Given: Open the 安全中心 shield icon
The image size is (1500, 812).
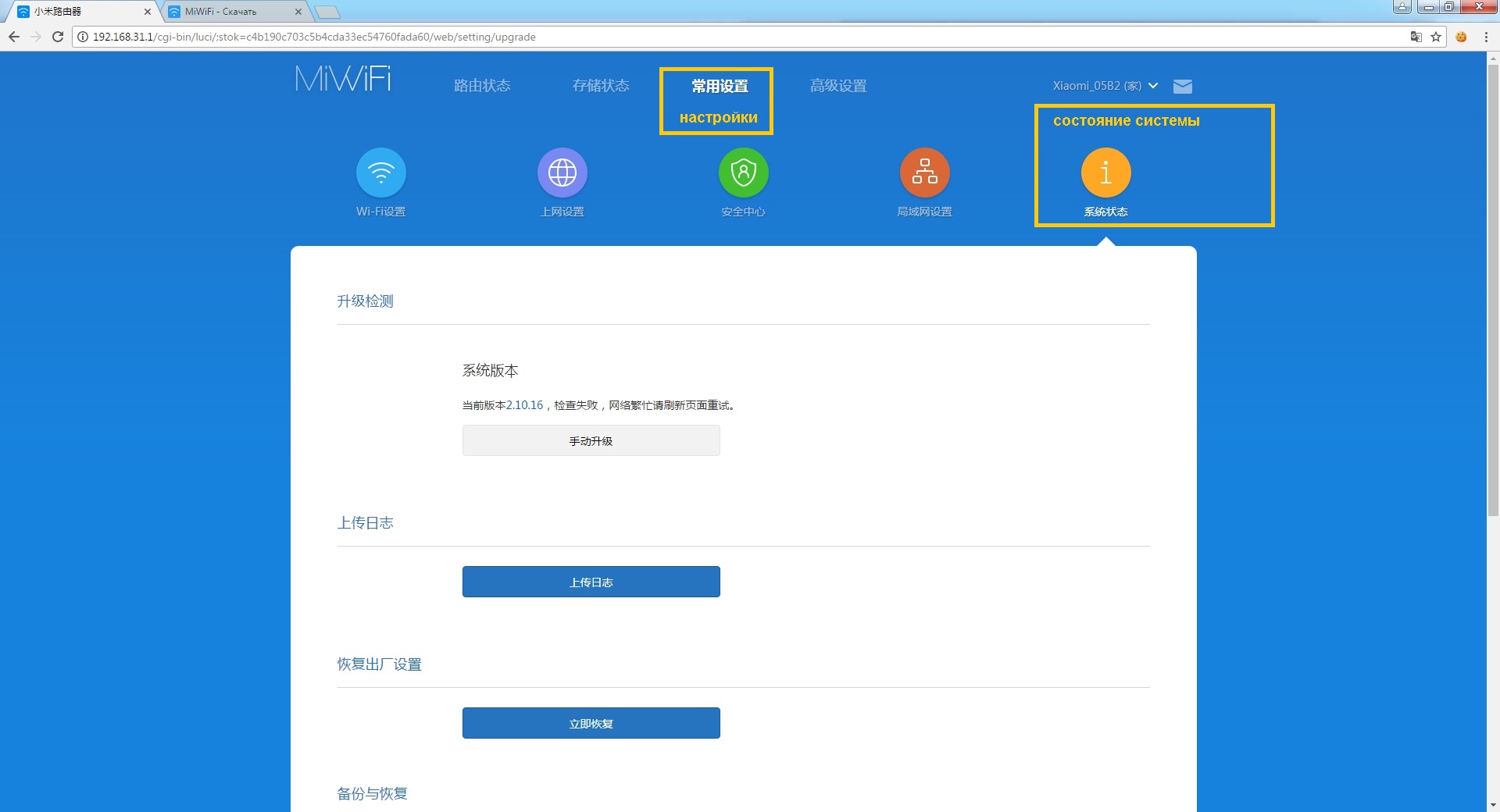Looking at the screenshot, I should (744, 173).
